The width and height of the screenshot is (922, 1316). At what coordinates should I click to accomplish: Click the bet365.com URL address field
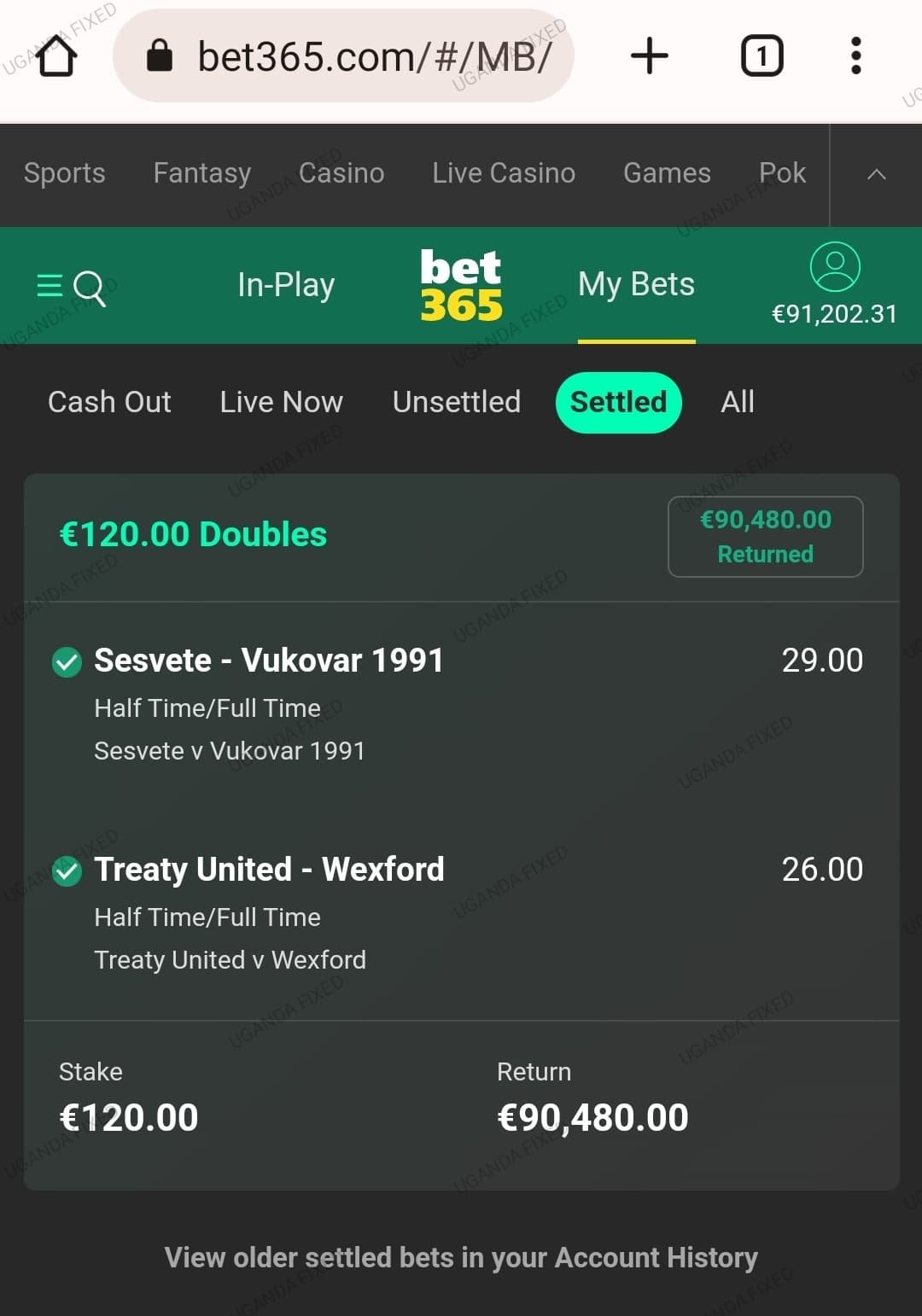(x=343, y=56)
